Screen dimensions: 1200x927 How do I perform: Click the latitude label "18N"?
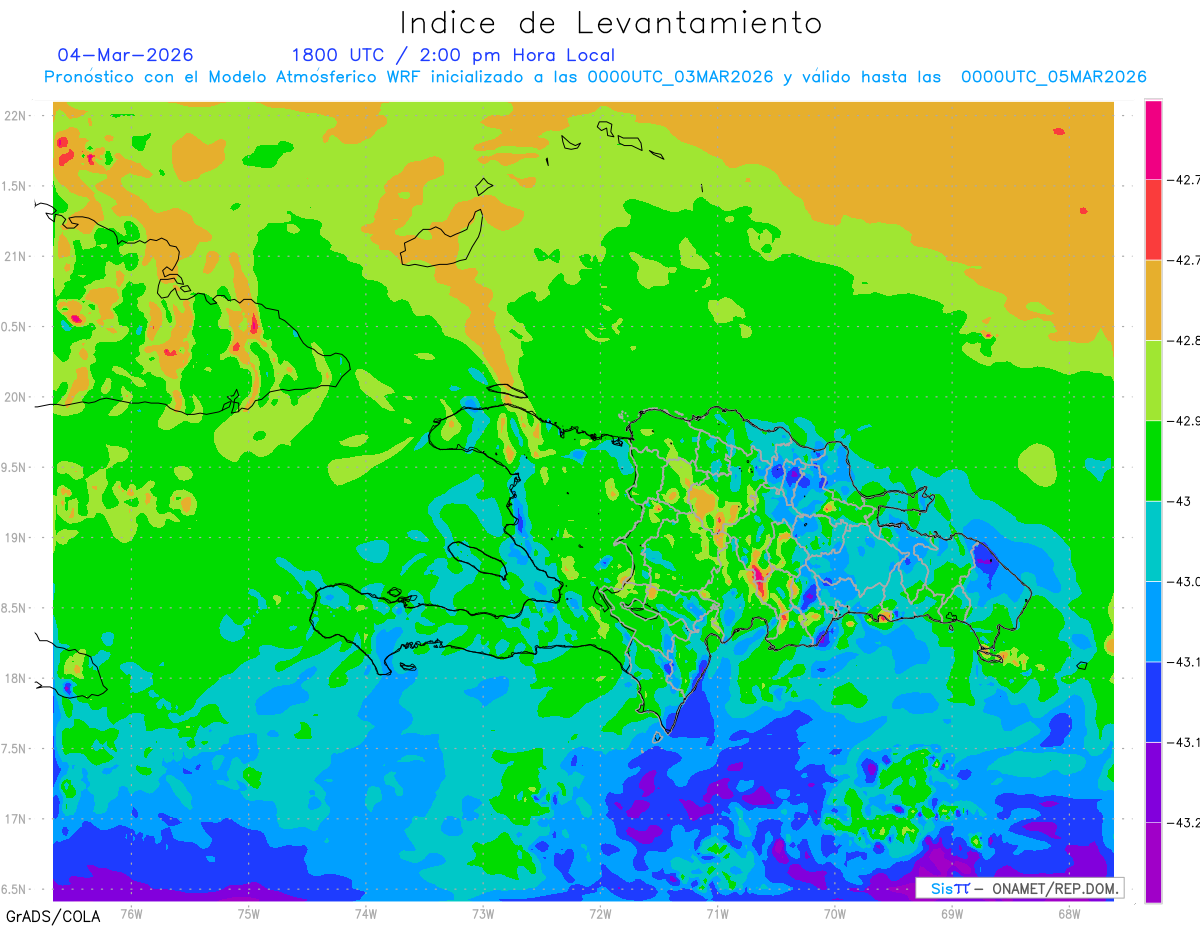tap(16, 678)
